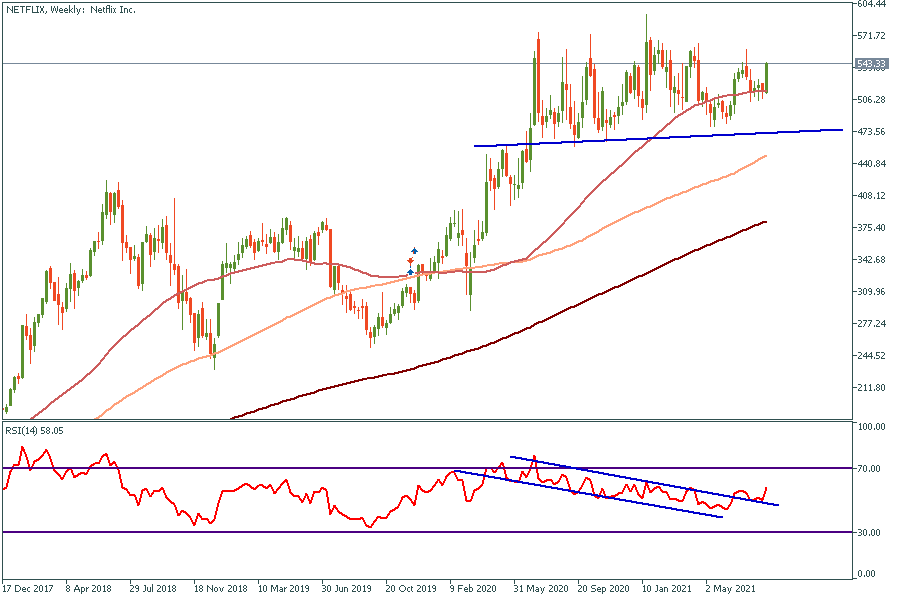Click the '9 Feb 2020' date label

click(473, 589)
